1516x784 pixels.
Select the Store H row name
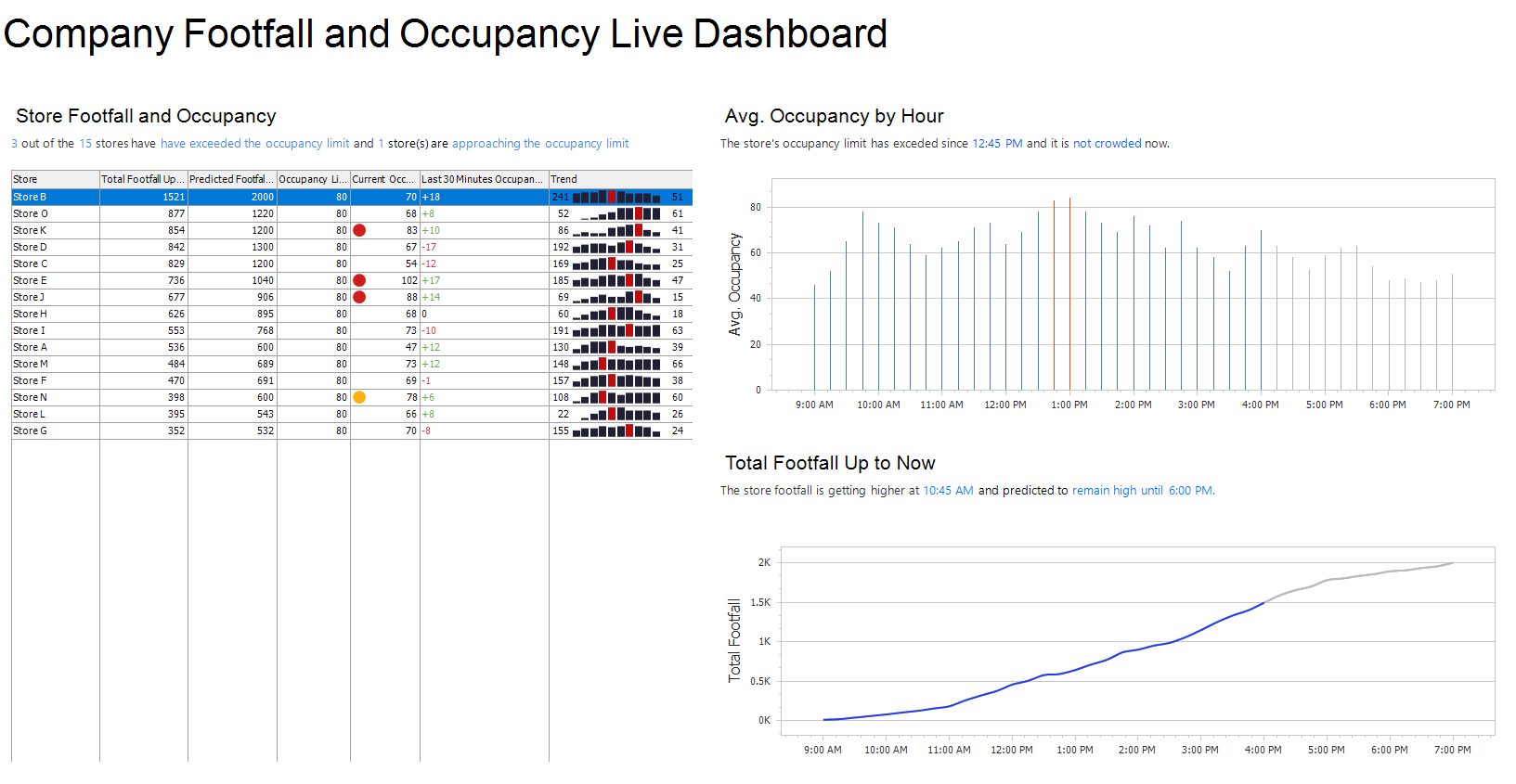click(x=30, y=314)
